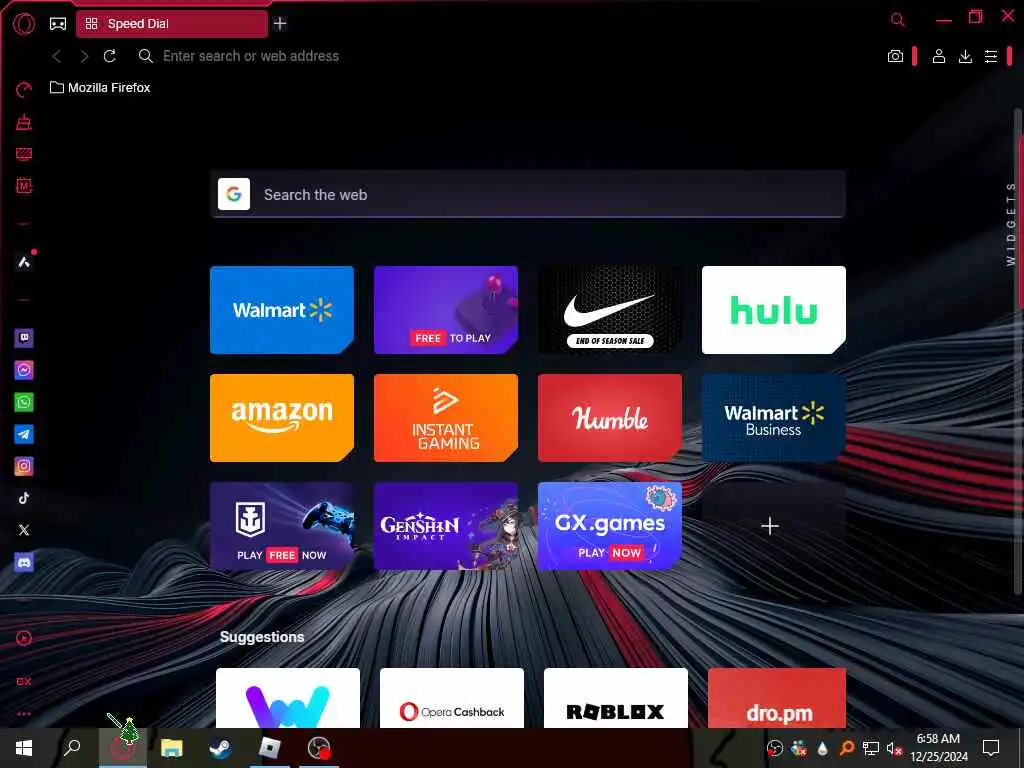Open the Instant Gaming tile

446,418
